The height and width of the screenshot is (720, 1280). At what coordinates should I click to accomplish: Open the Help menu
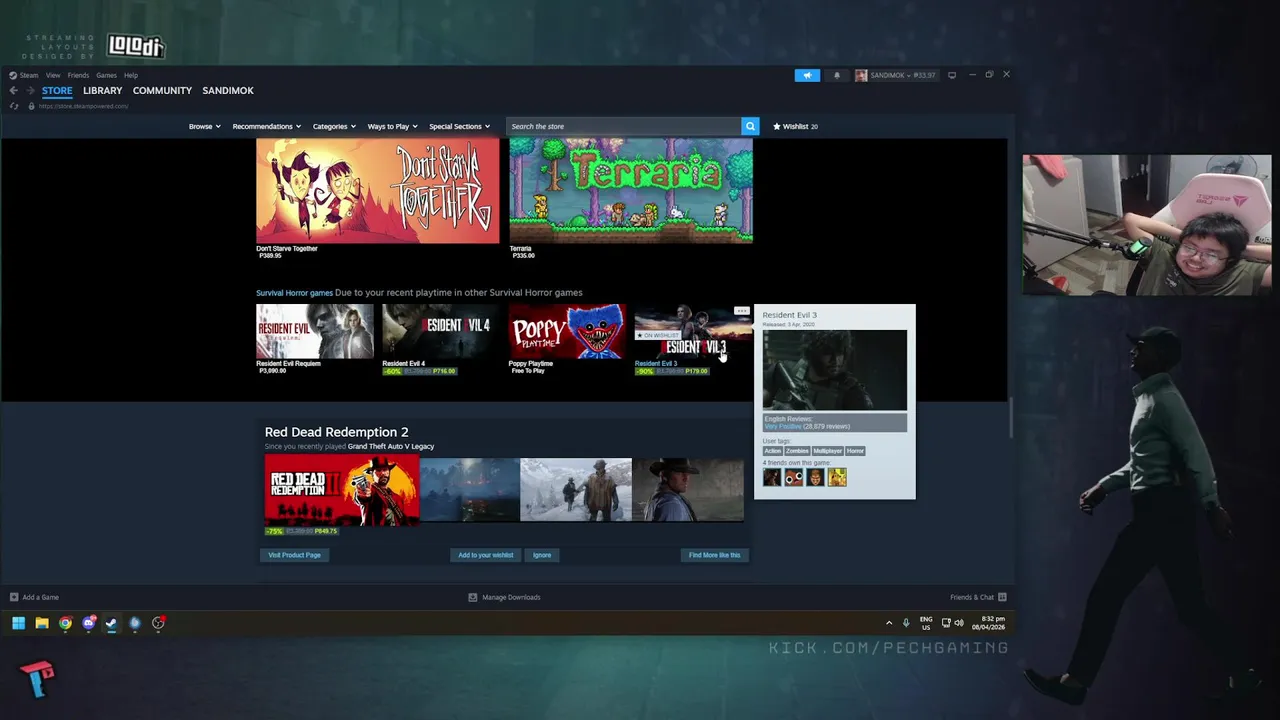tap(131, 75)
